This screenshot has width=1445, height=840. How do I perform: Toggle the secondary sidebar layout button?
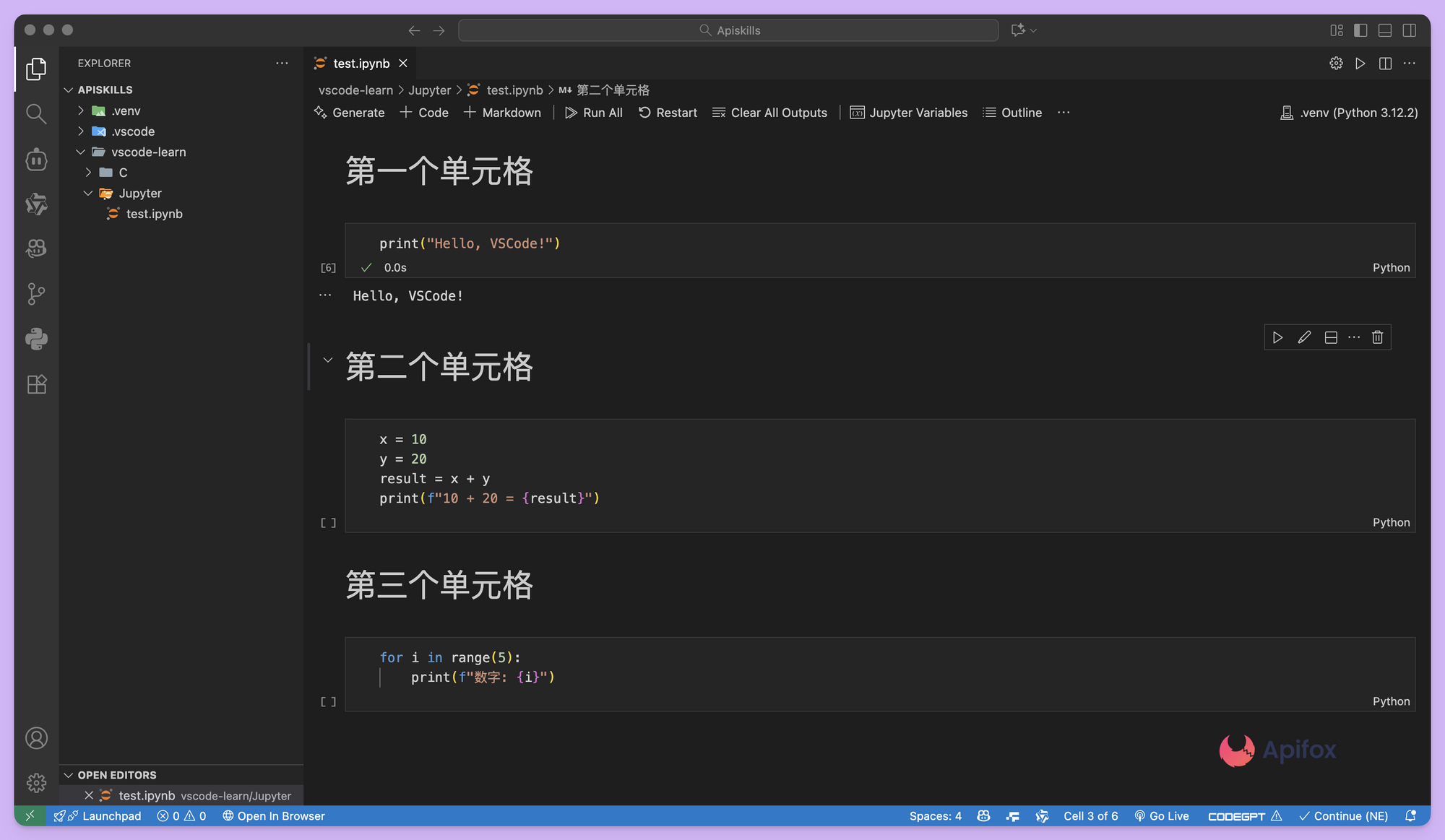(1409, 30)
